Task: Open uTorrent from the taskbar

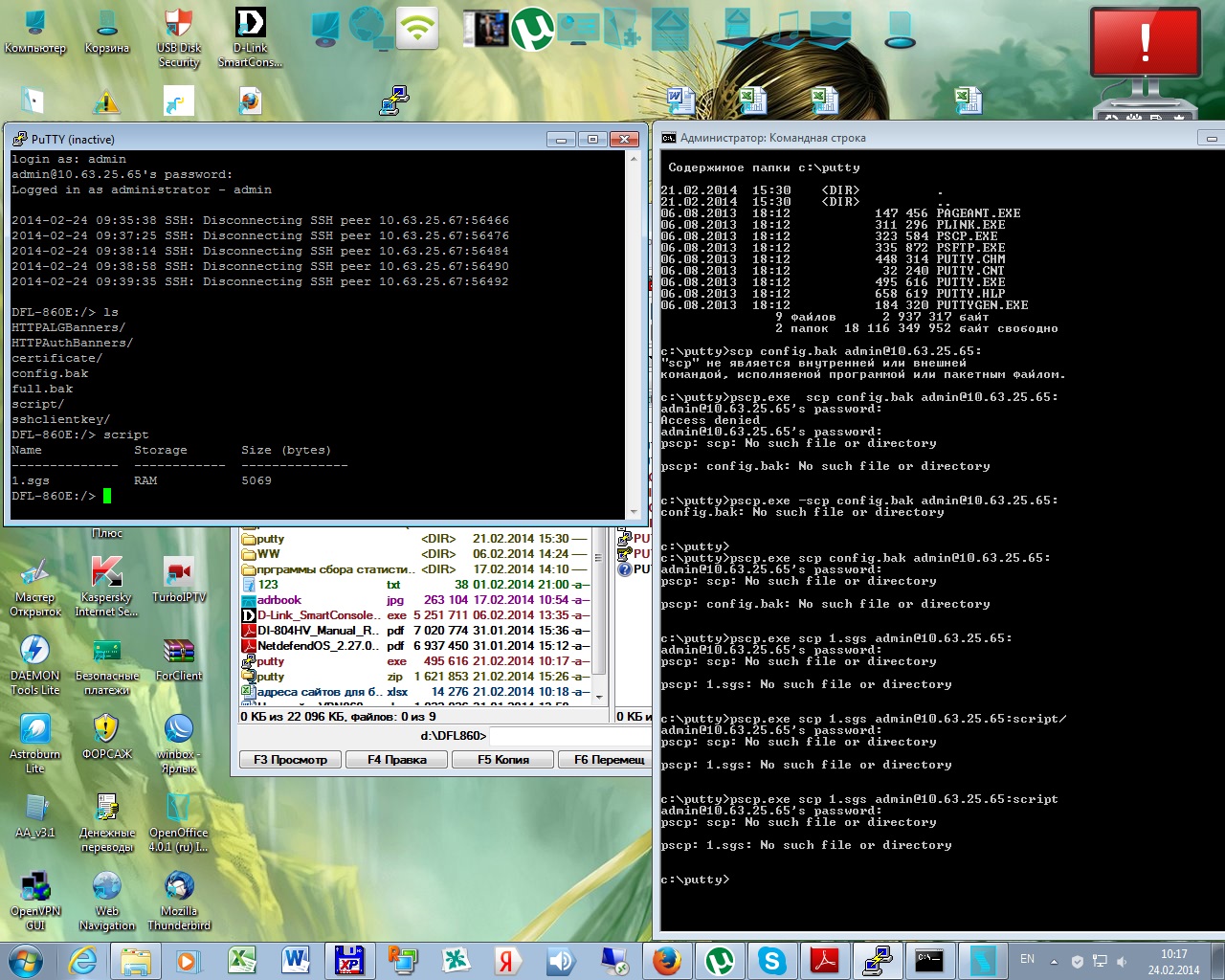Action: pyautogui.click(x=720, y=960)
